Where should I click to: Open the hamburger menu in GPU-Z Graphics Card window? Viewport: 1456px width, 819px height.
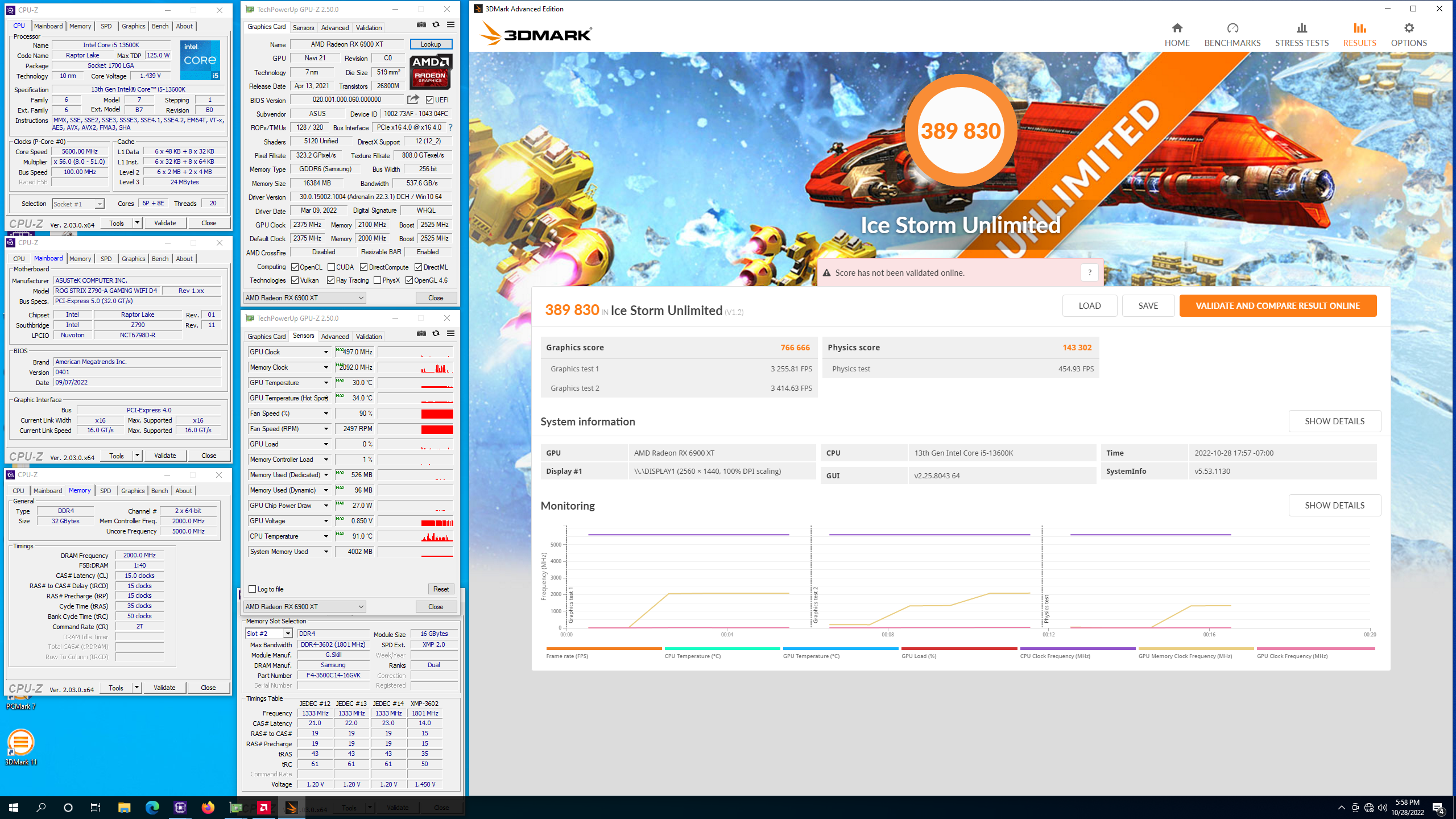click(450, 24)
